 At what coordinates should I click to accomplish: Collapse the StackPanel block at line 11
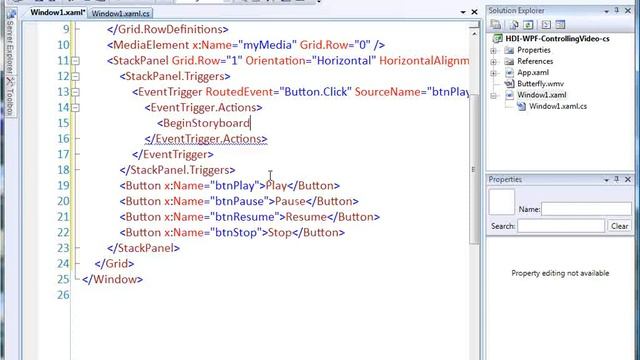pos(76,61)
